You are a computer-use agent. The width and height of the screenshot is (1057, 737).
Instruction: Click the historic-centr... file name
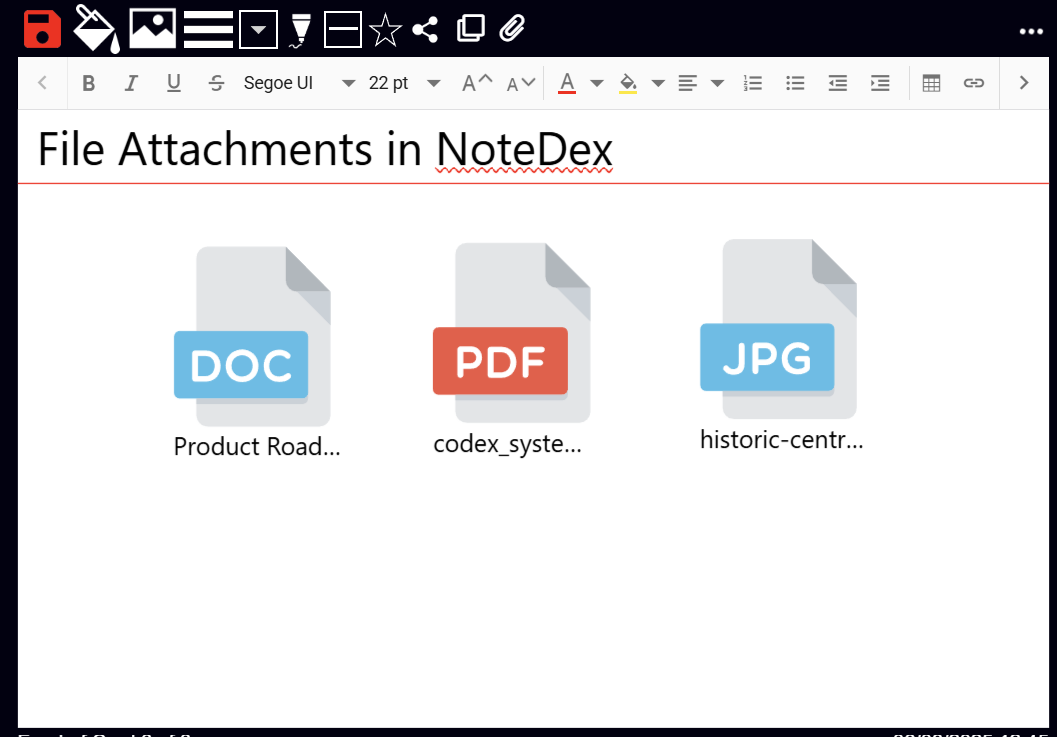(781, 440)
